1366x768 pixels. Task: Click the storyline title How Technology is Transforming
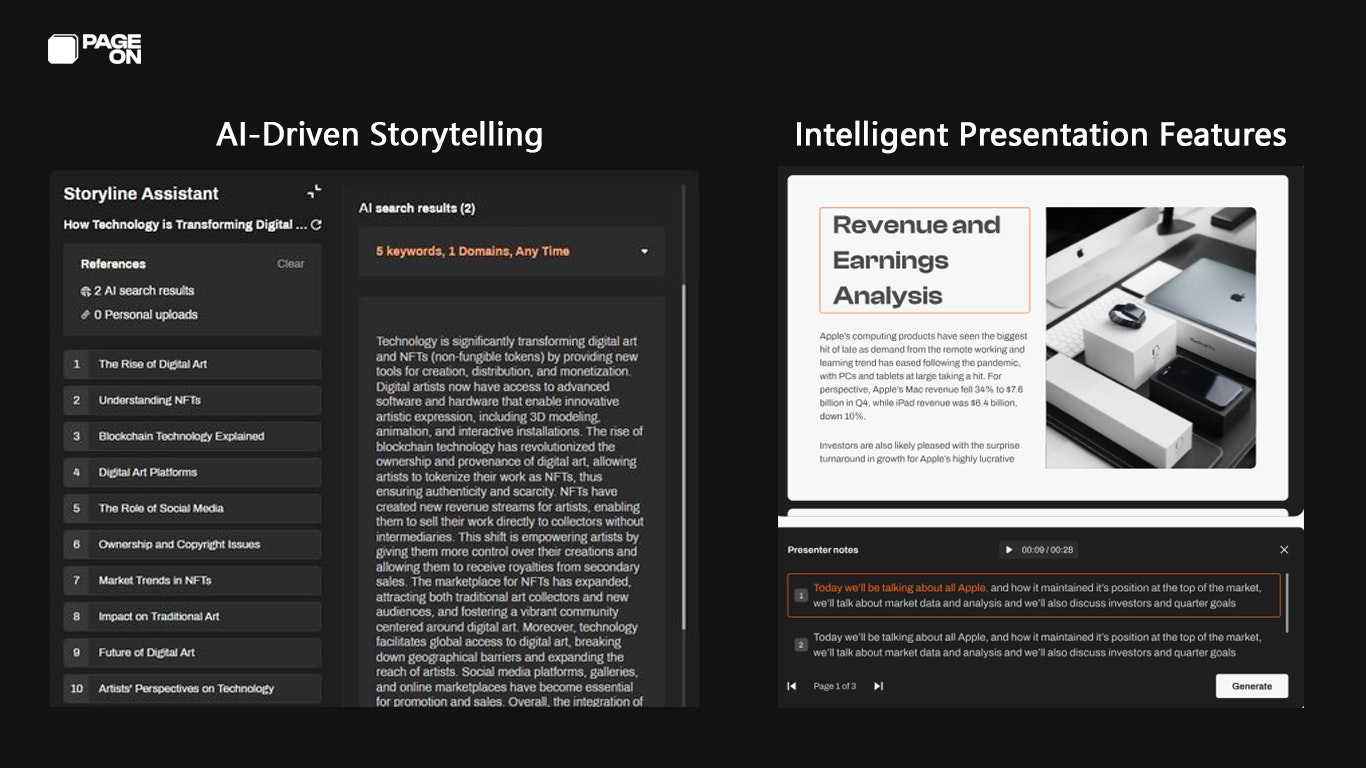[x=185, y=225]
